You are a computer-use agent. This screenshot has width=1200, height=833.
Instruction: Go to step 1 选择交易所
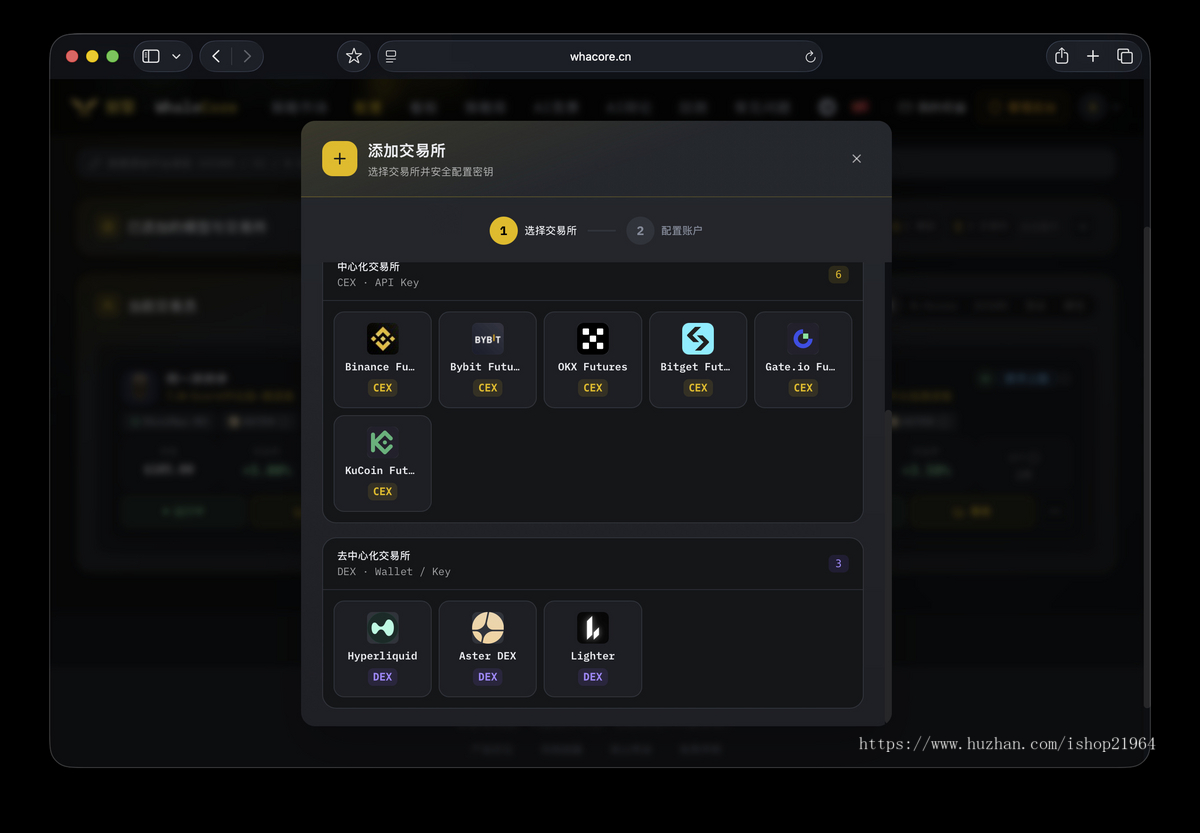click(x=533, y=231)
